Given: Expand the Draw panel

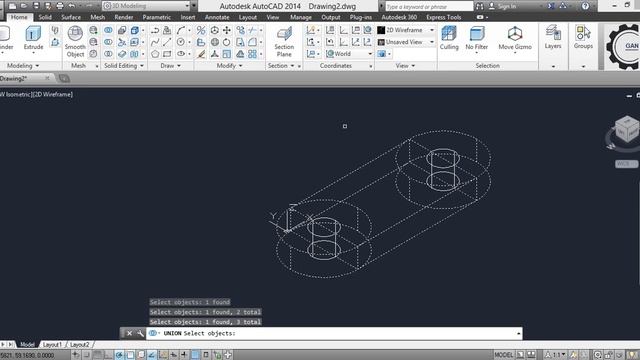Looking at the screenshot, I should click(170, 66).
